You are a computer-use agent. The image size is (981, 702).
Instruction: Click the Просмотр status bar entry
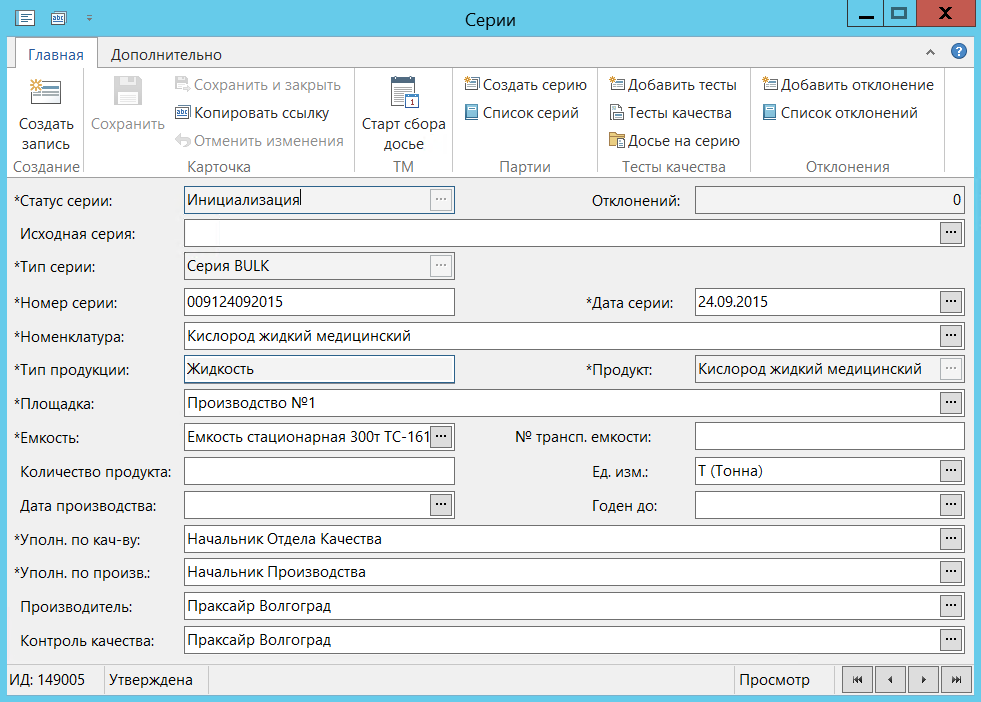775,680
